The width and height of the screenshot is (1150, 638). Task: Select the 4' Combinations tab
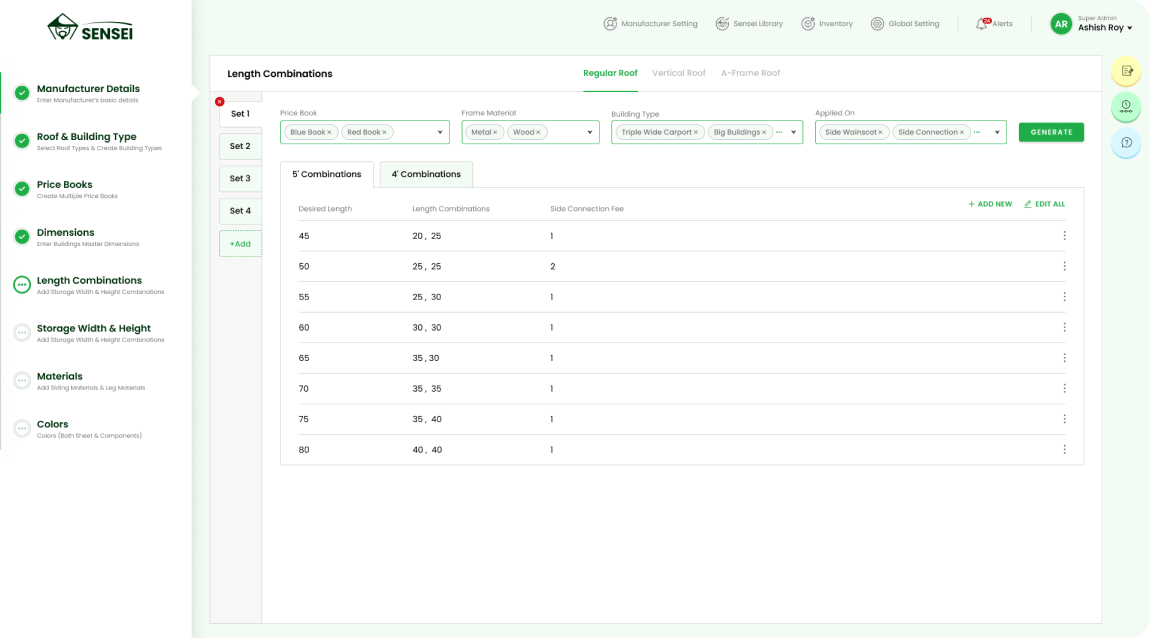pos(426,174)
